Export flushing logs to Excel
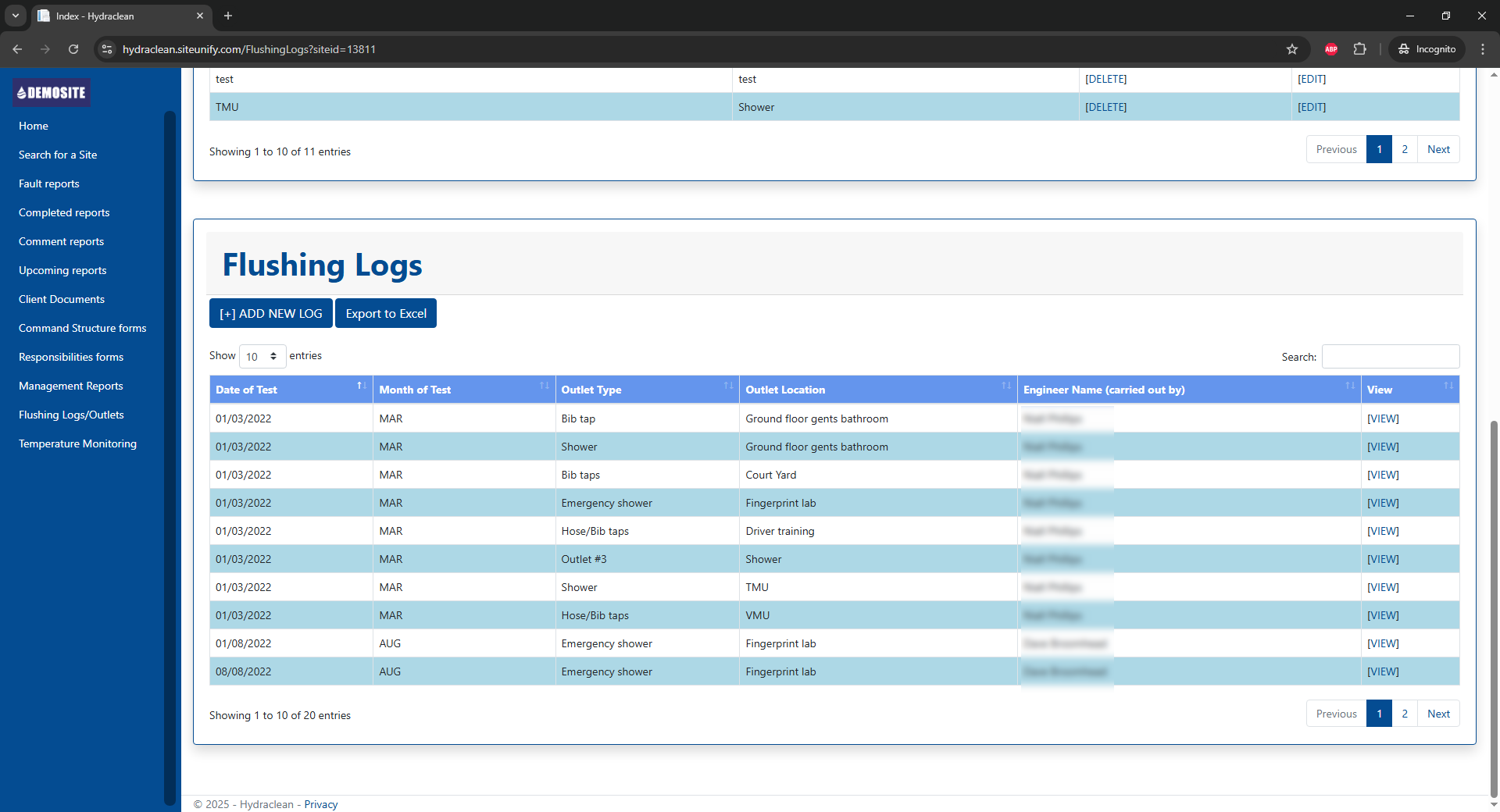The image size is (1500, 812). 386,313
